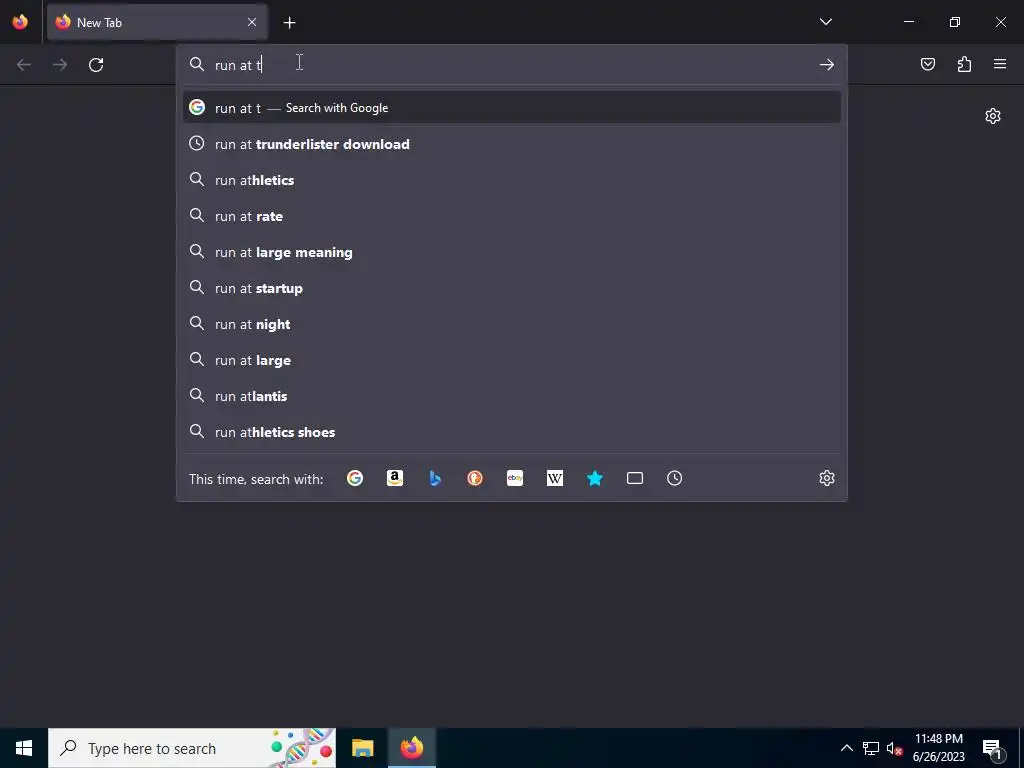Click the Go arrow in address bar

click(x=827, y=65)
